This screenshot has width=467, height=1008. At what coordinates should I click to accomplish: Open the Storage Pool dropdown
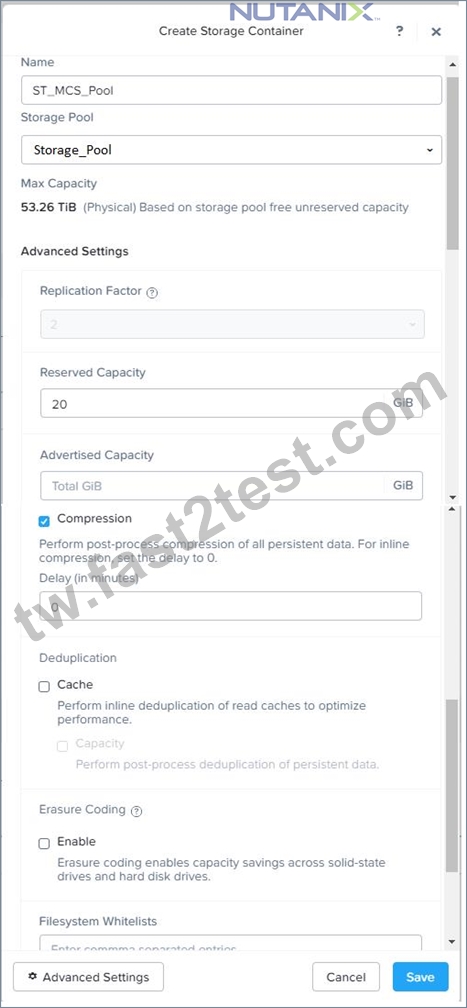[232, 150]
